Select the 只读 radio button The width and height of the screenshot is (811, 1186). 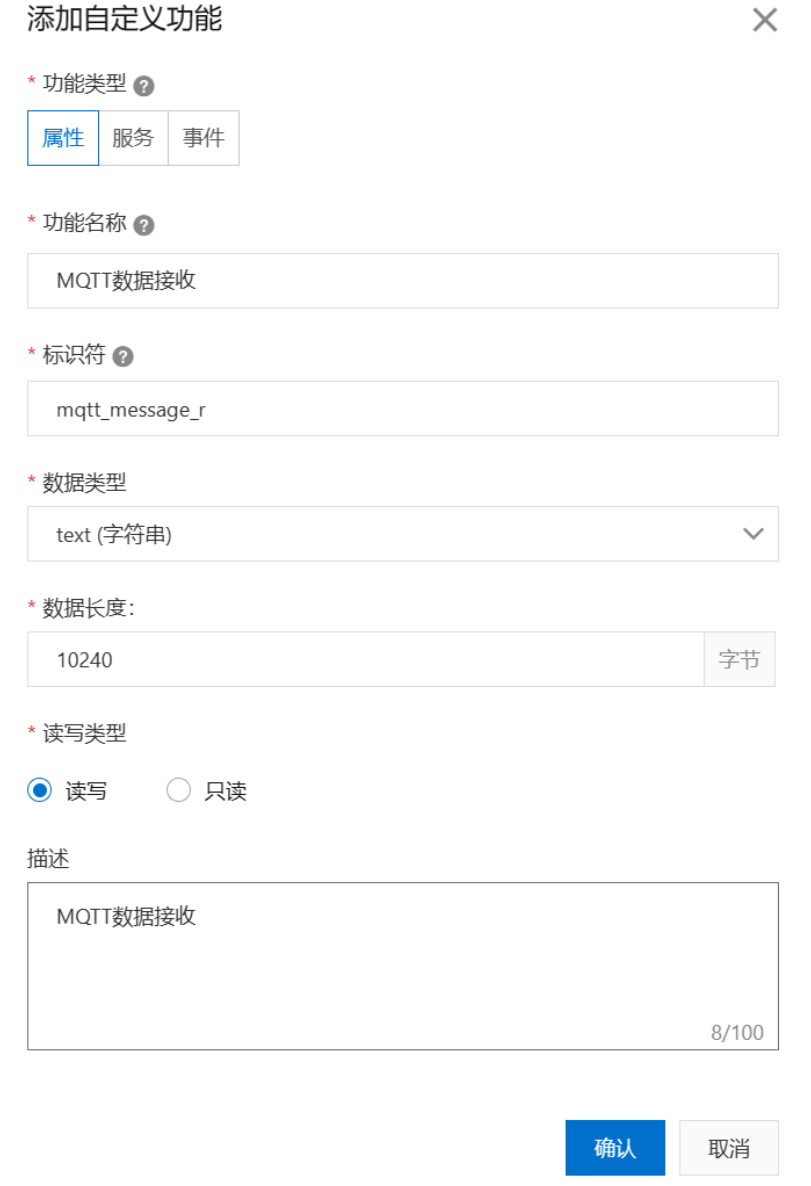click(x=179, y=790)
